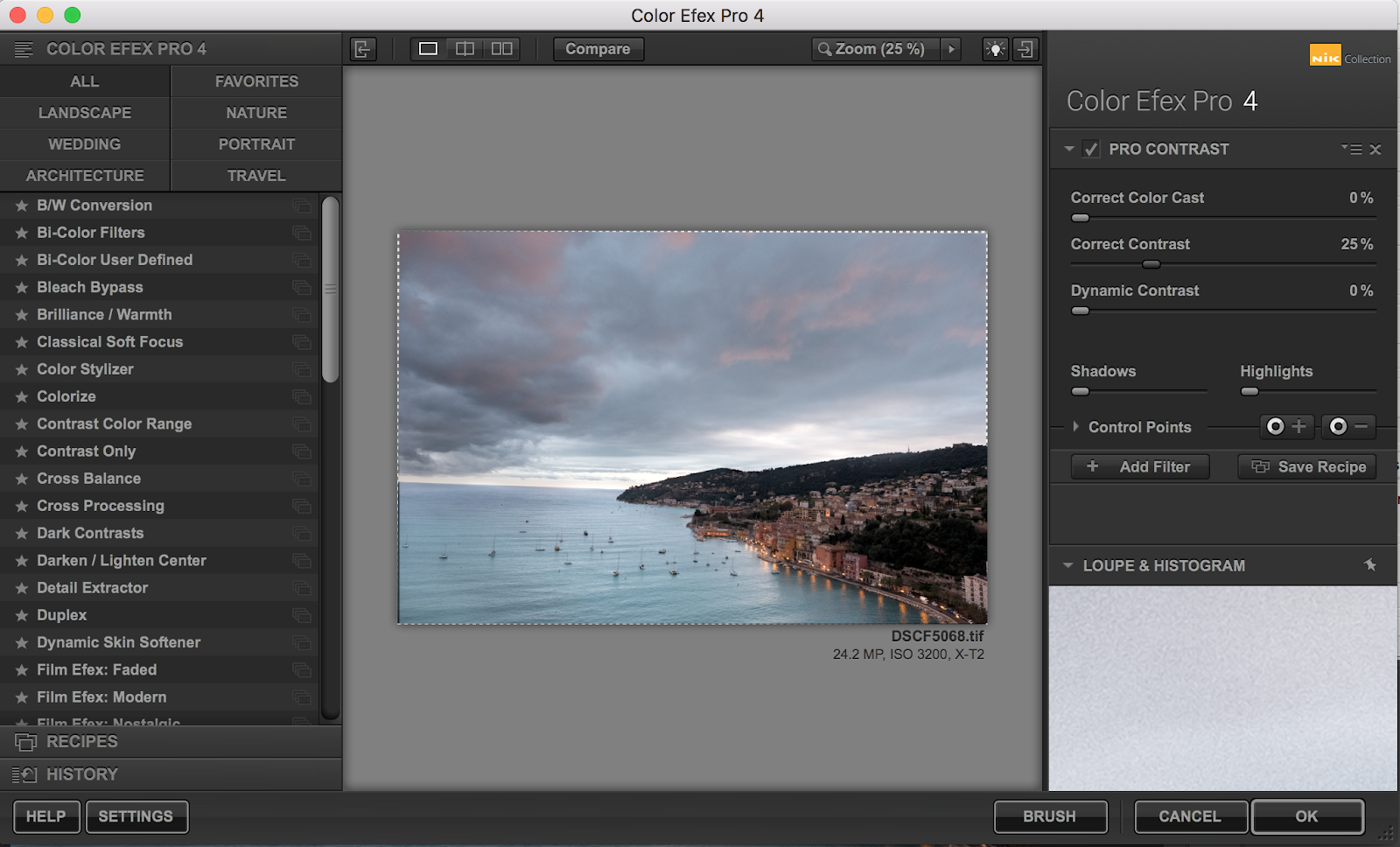Open the LANDSCAPE category tab

(85, 113)
